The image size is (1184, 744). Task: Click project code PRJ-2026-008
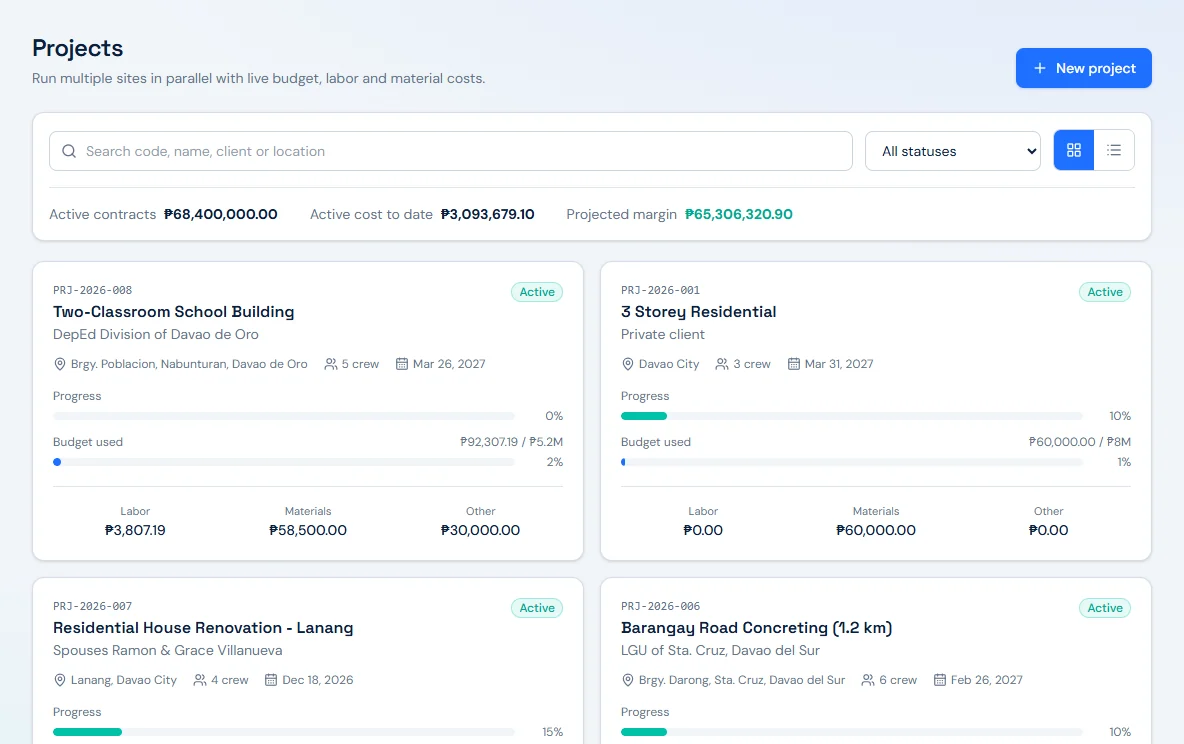point(93,290)
